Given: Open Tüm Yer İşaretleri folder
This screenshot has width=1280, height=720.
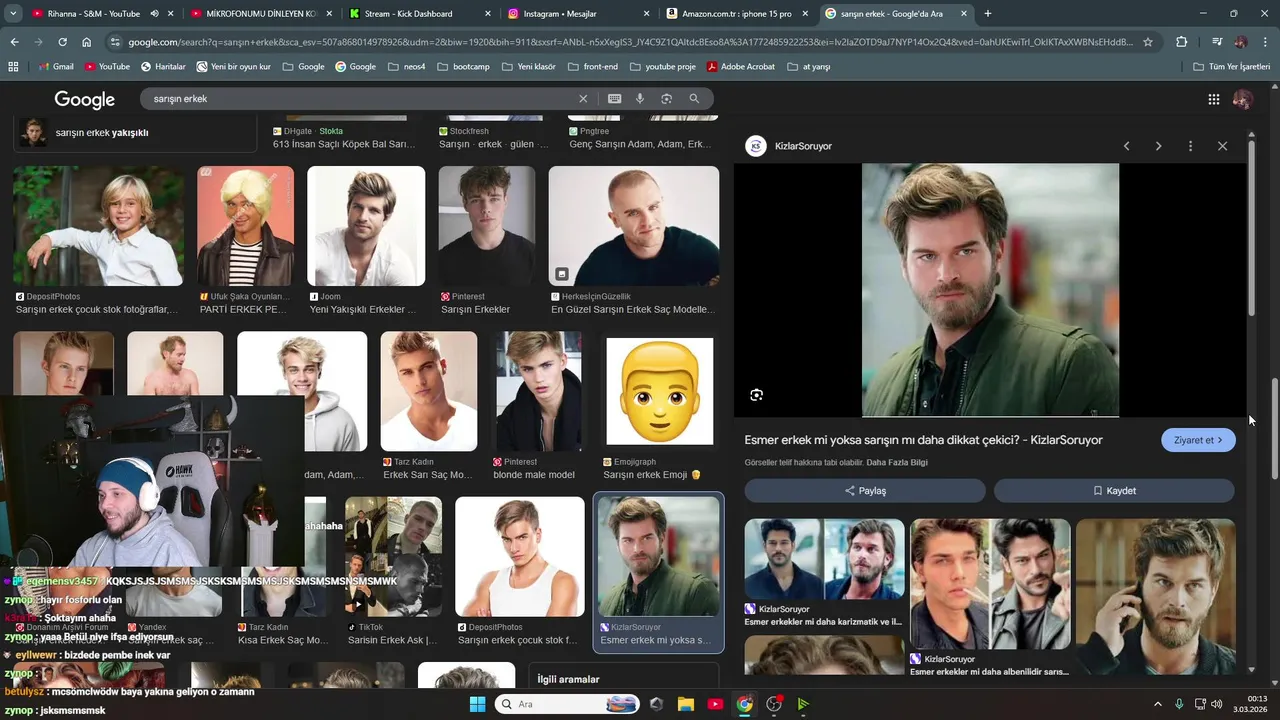Looking at the screenshot, I should [x=1232, y=67].
